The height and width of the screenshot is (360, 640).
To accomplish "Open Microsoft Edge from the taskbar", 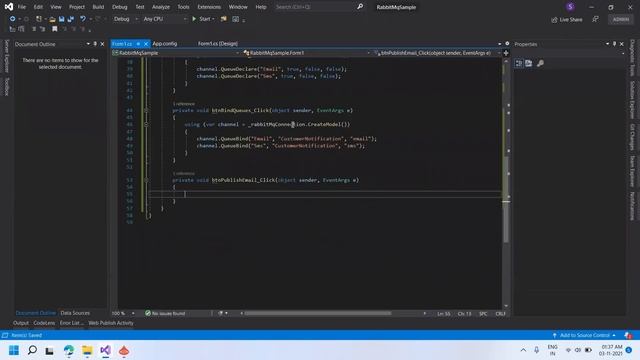I will click(x=69, y=350).
